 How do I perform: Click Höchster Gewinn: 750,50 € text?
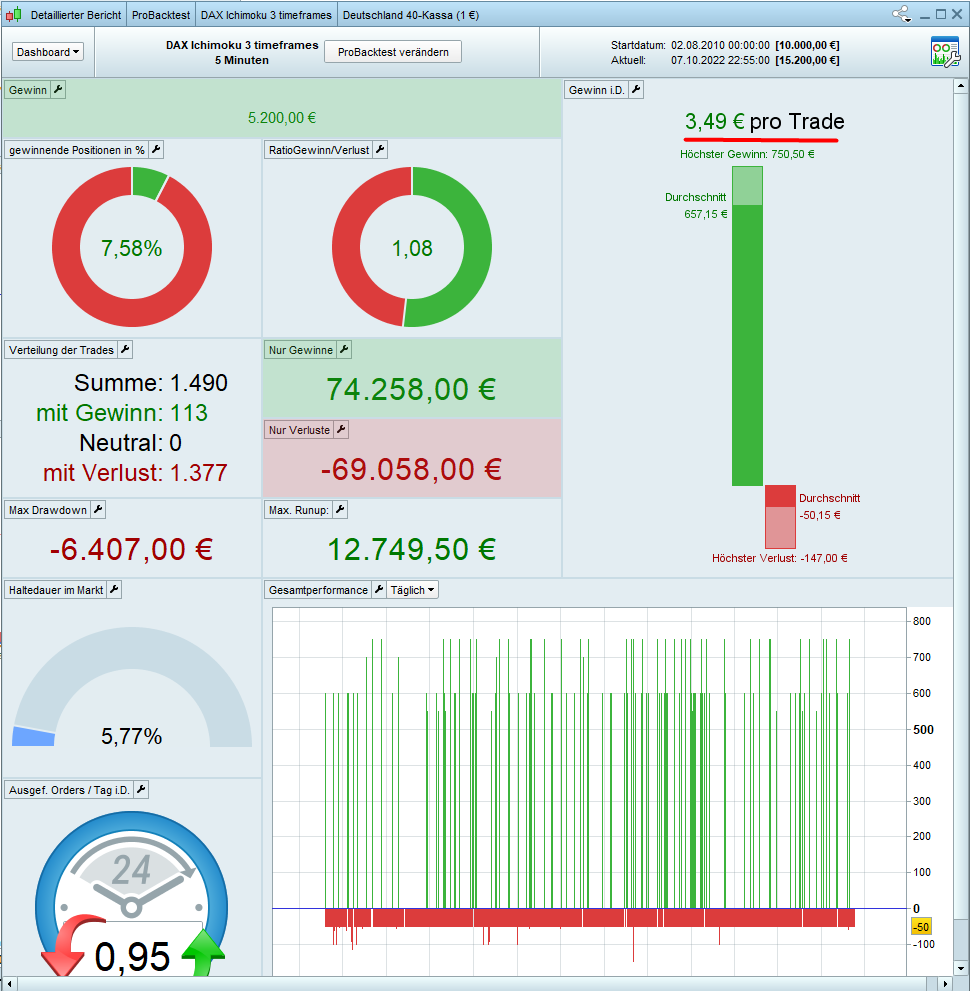pyautogui.click(x=747, y=154)
